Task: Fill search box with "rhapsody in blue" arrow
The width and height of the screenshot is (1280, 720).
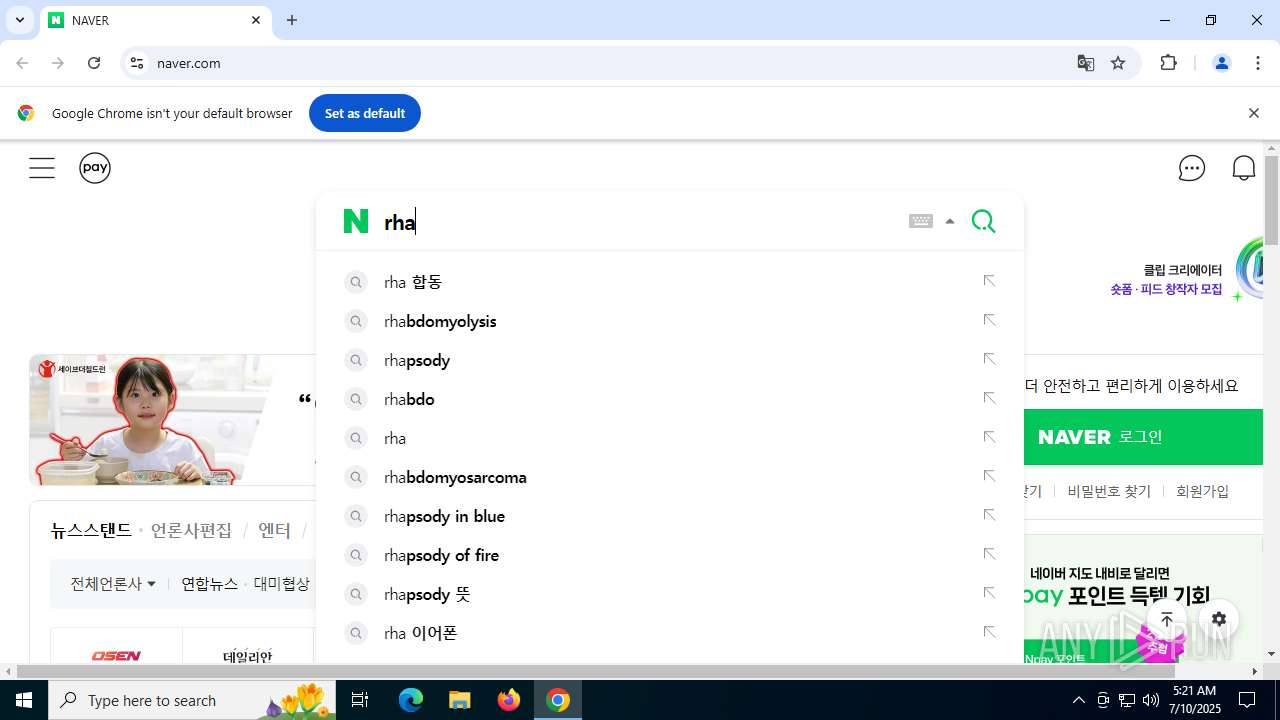Action: point(989,515)
